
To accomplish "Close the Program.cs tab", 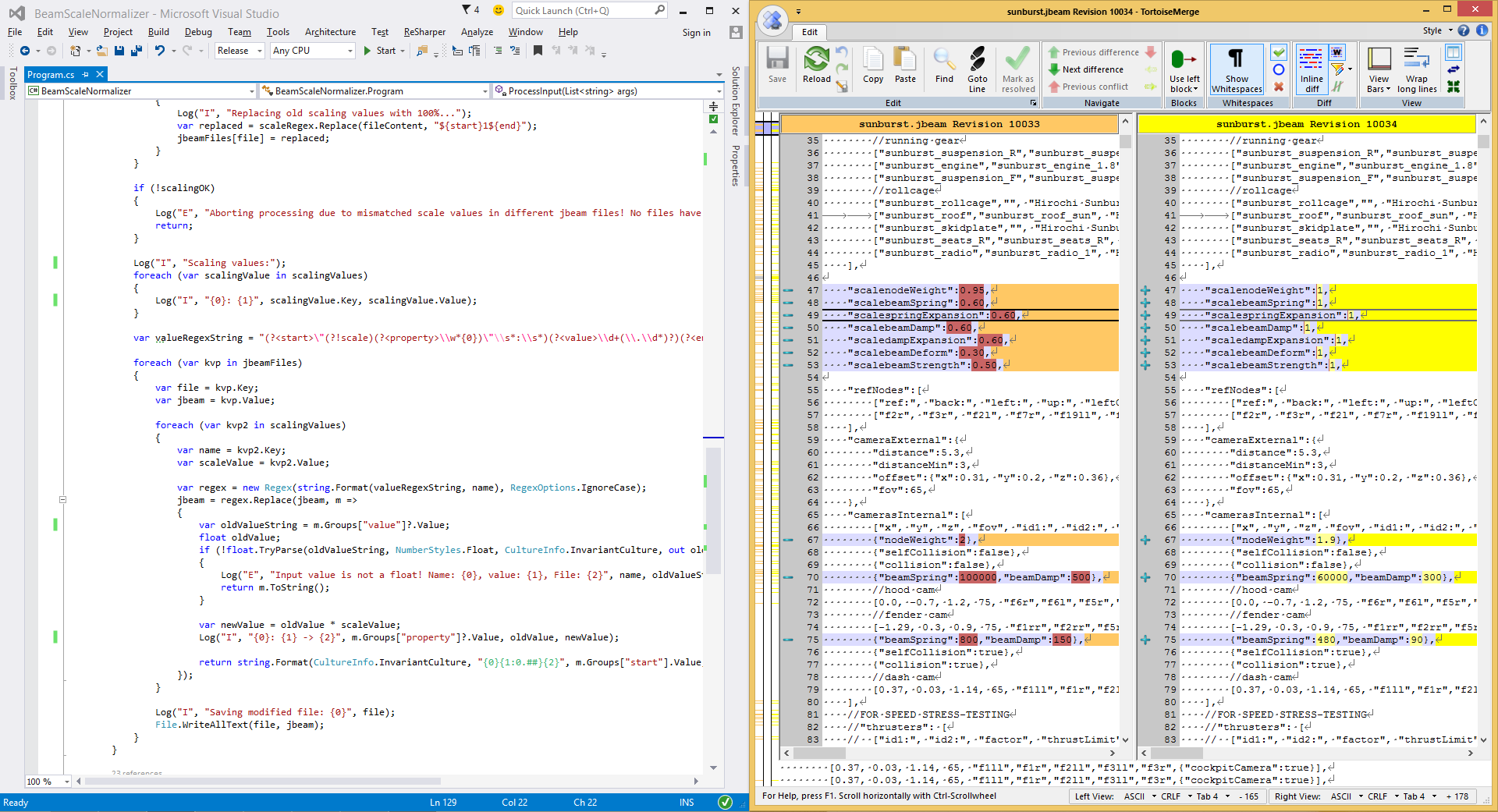I will pyautogui.click(x=100, y=74).
